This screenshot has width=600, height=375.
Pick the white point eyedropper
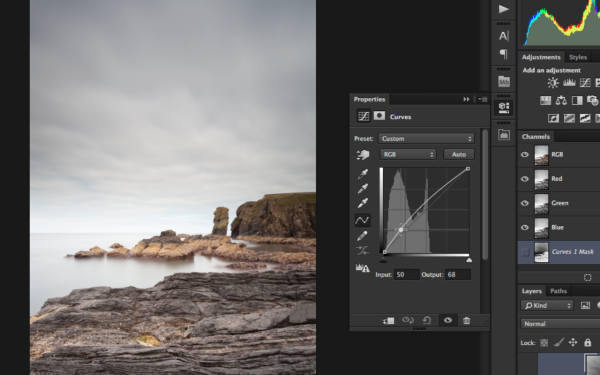pos(363,203)
